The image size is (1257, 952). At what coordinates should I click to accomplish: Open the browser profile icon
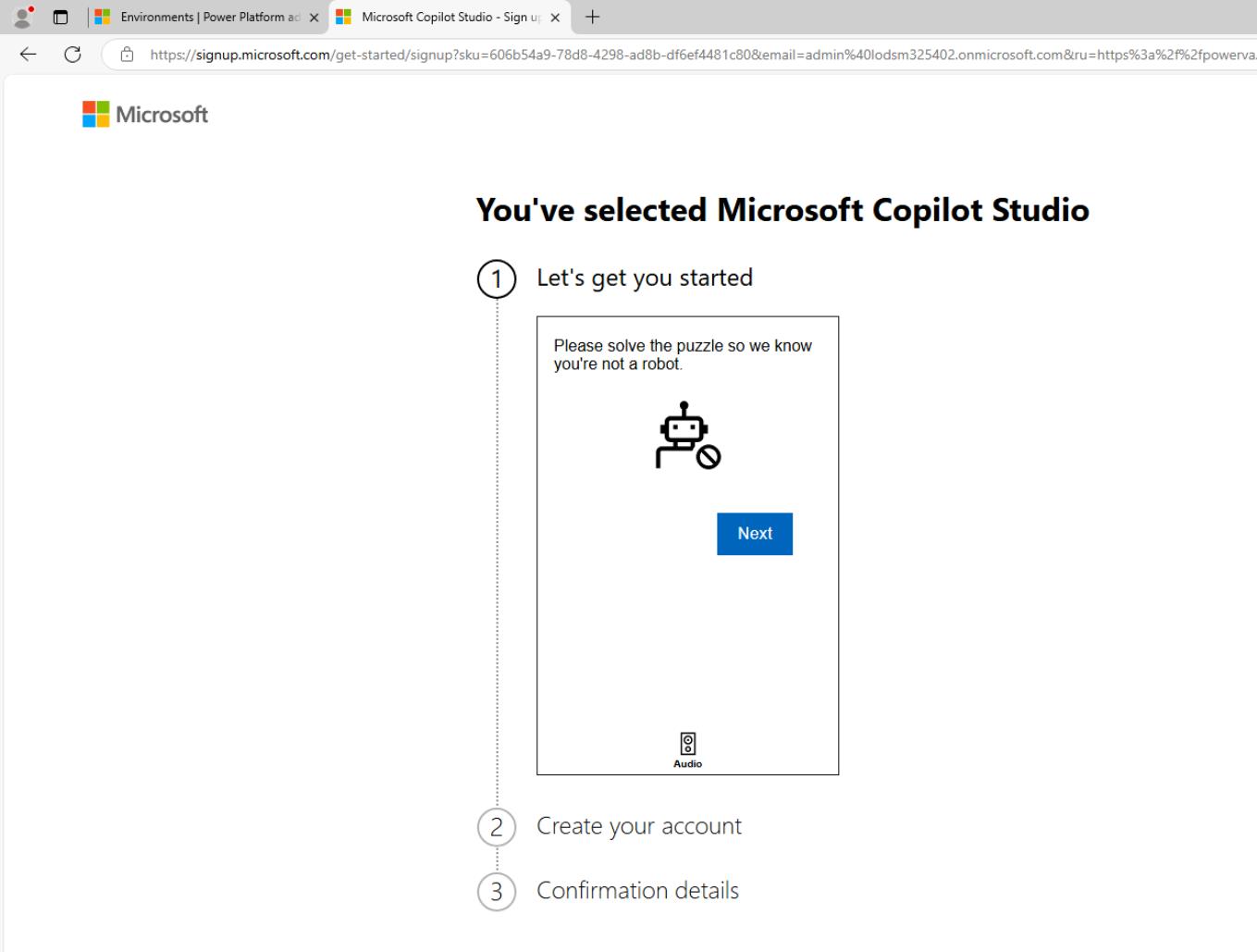point(23,17)
